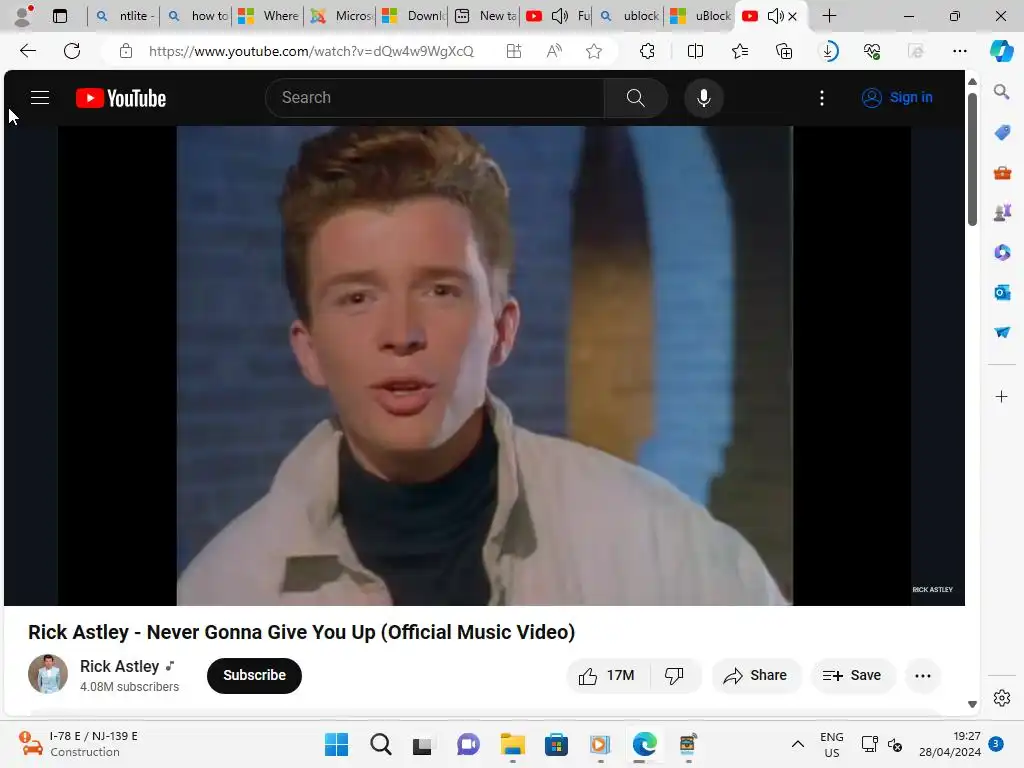Open the sidebar Games chess icon
The image size is (1024, 768).
point(1002,212)
